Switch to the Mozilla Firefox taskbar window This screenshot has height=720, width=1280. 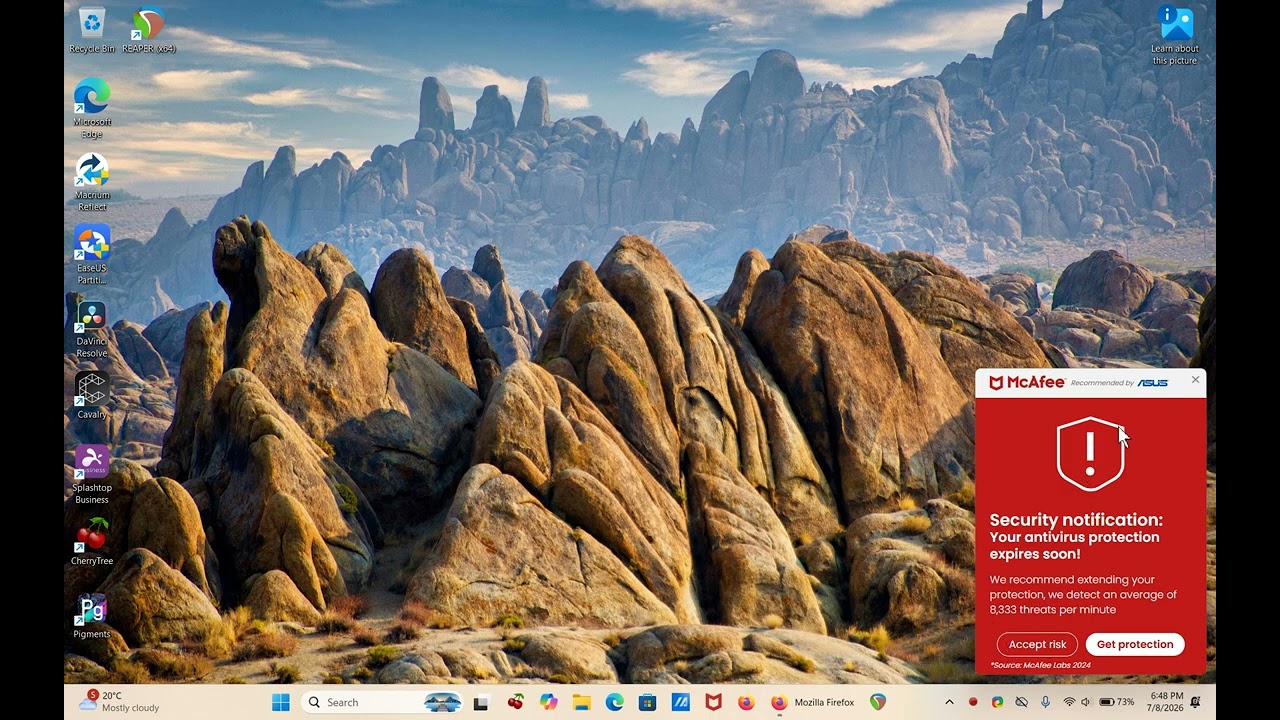click(x=812, y=702)
